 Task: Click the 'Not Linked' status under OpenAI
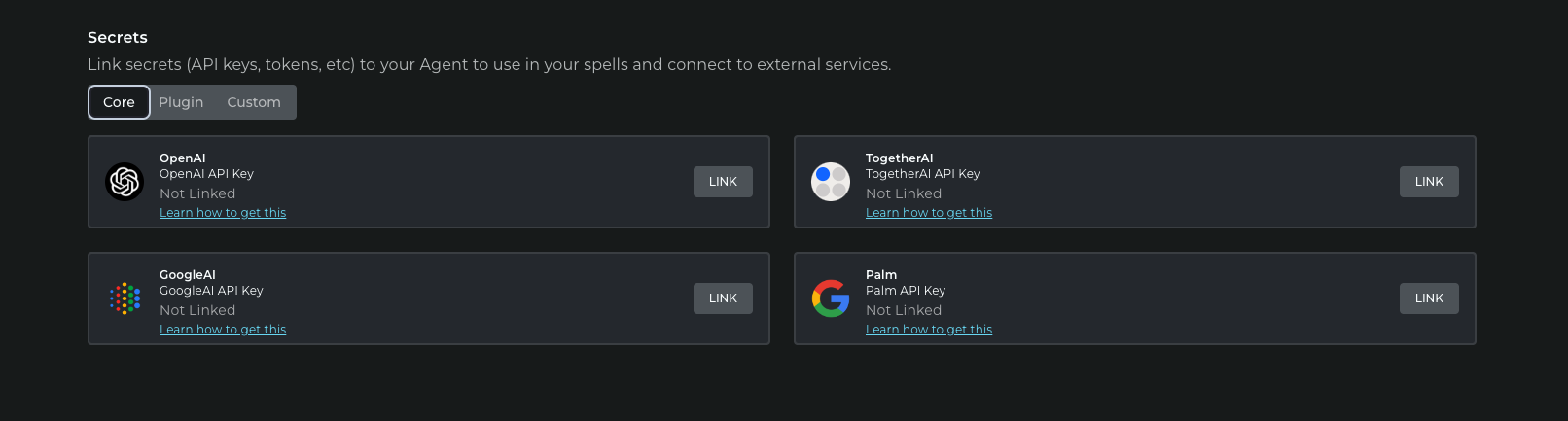(x=197, y=193)
